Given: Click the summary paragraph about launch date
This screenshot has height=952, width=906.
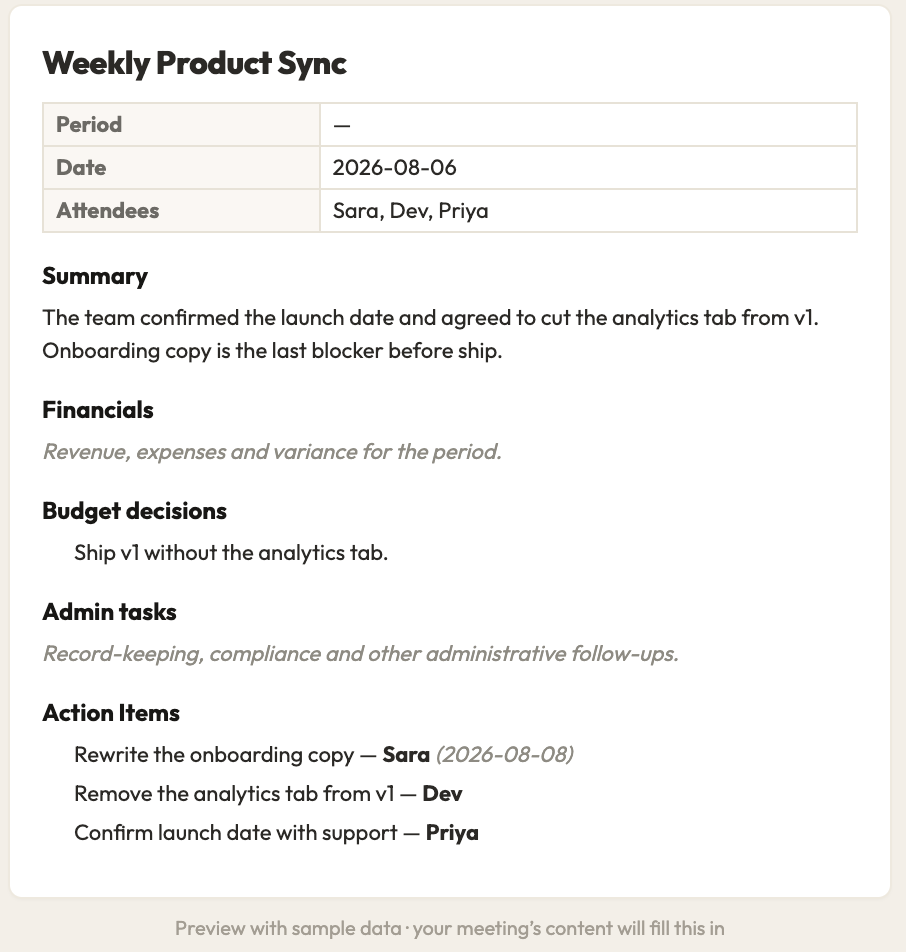Looking at the screenshot, I should (431, 334).
